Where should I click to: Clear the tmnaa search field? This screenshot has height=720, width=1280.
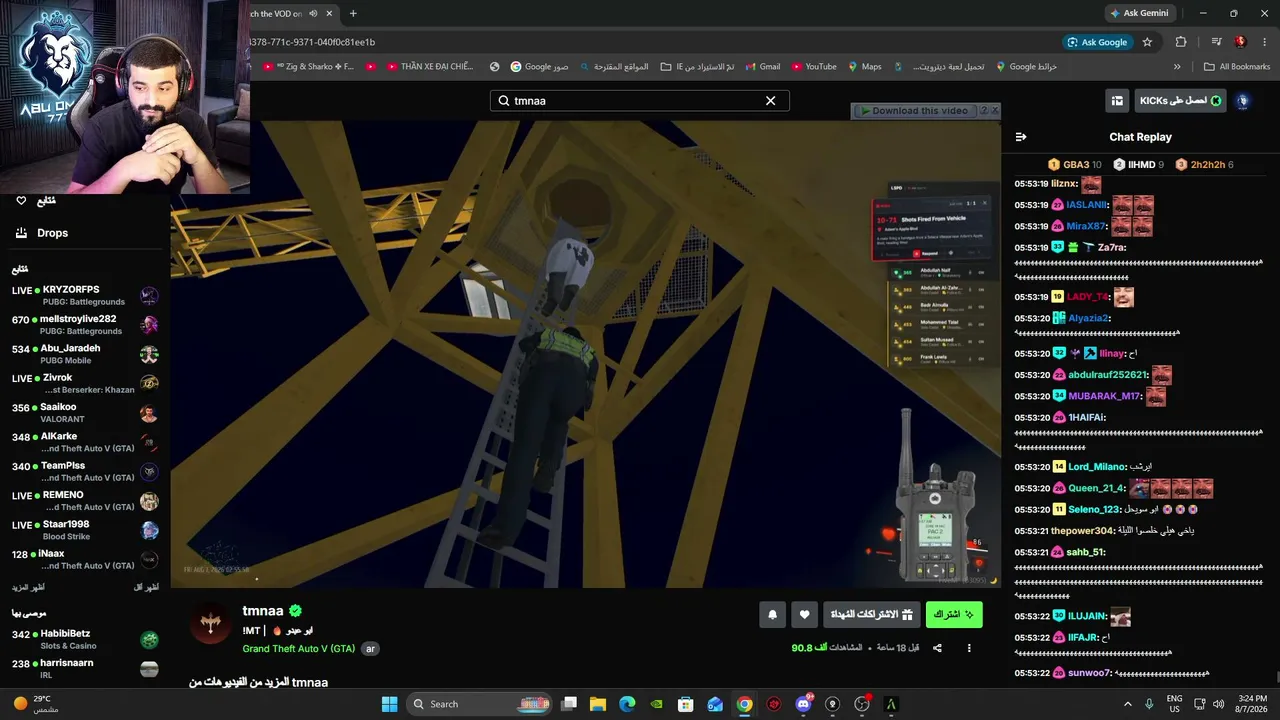770,101
